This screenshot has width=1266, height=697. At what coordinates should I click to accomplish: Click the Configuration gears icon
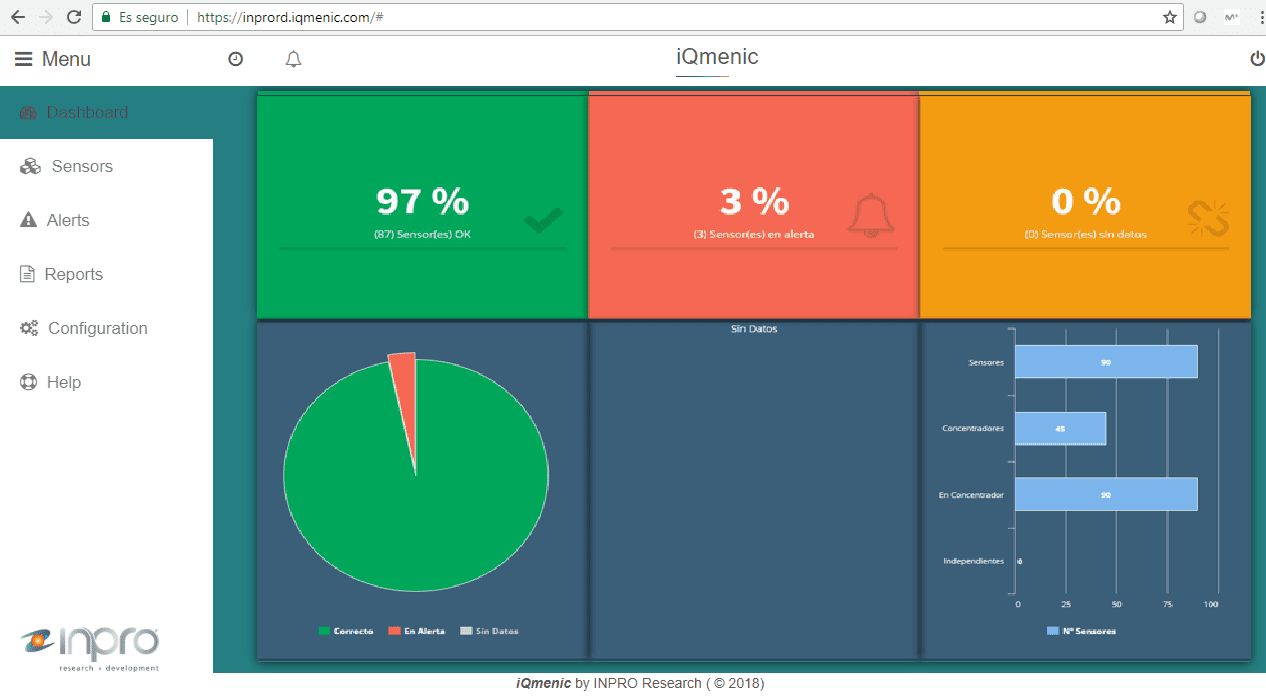coord(29,328)
